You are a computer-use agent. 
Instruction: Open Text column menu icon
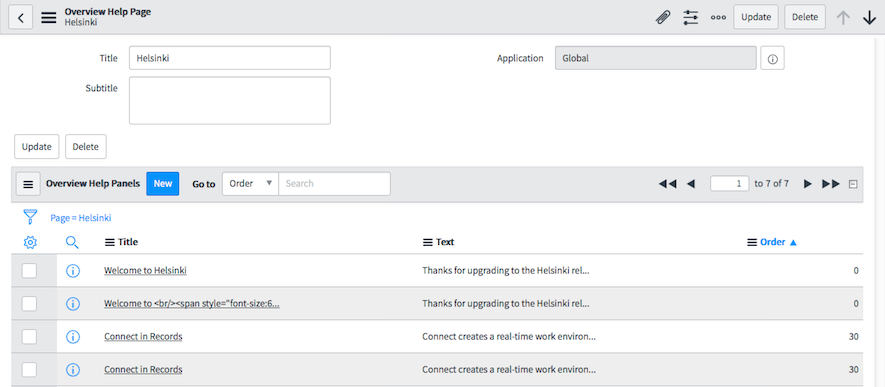click(428, 242)
